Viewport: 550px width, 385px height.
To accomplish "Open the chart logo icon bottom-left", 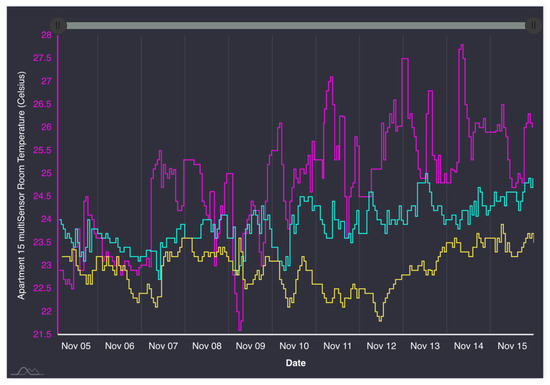I will (27, 370).
